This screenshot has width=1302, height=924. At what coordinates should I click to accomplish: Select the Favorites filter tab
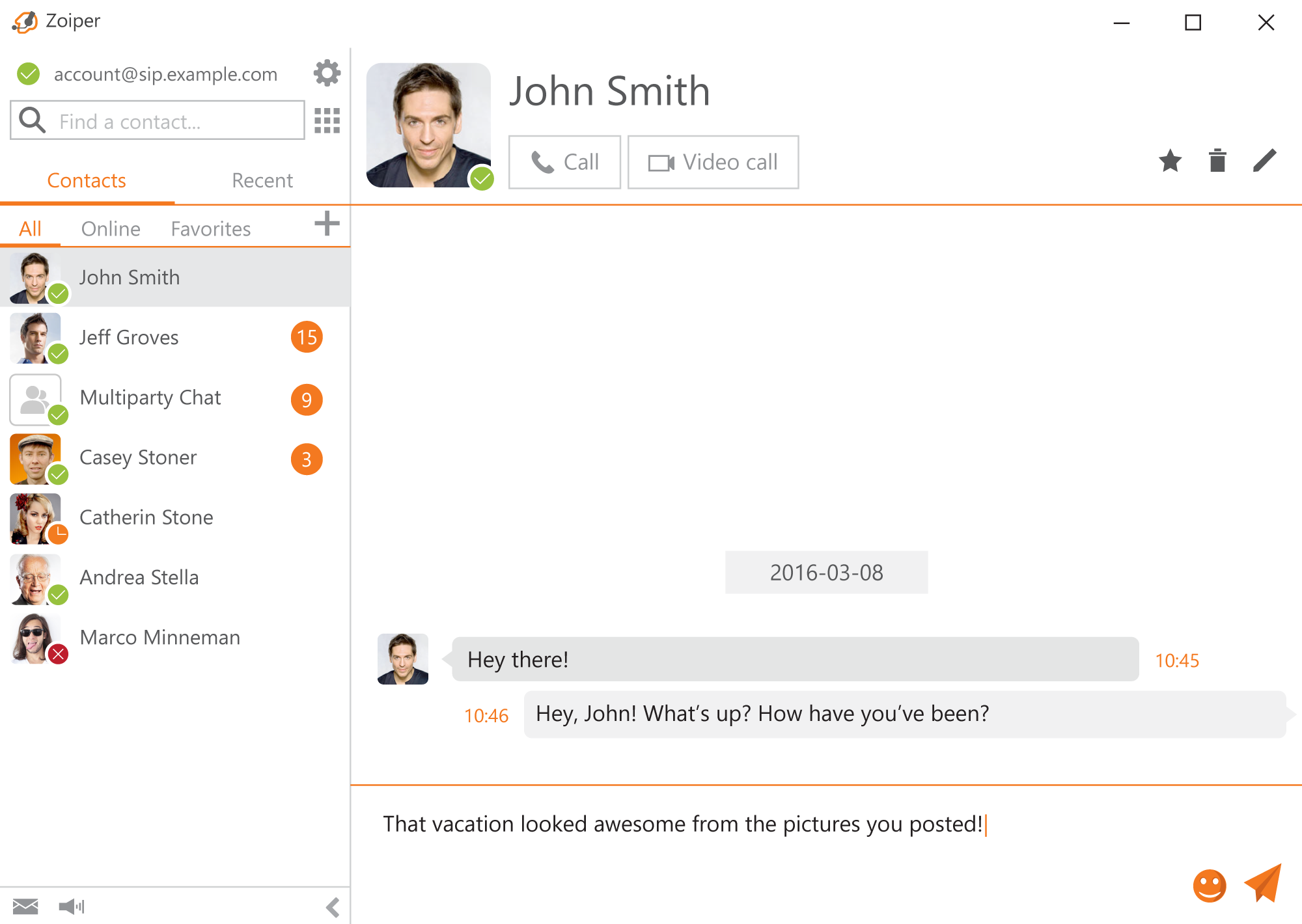[209, 227]
